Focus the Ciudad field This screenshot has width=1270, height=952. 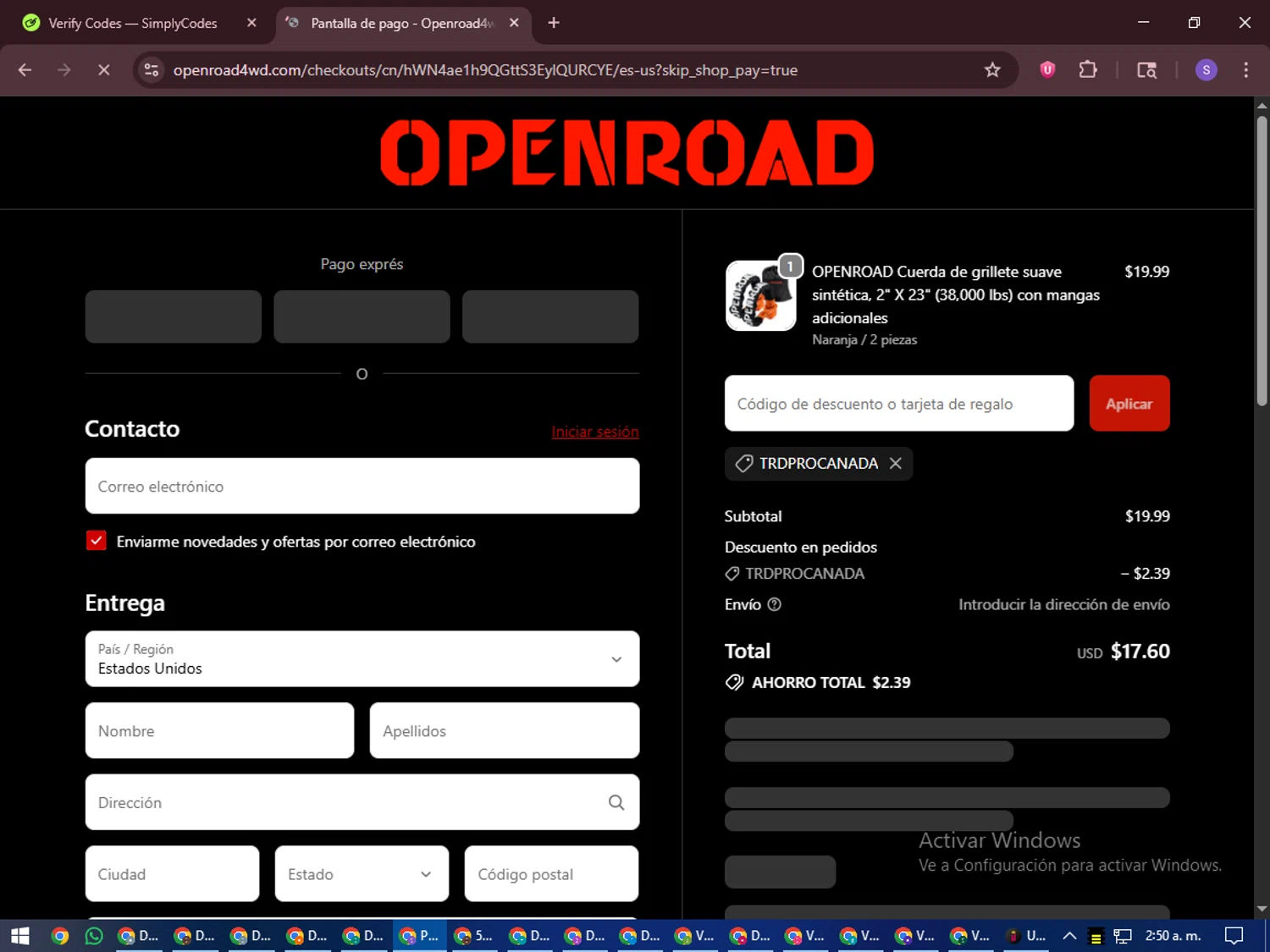coord(172,873)
